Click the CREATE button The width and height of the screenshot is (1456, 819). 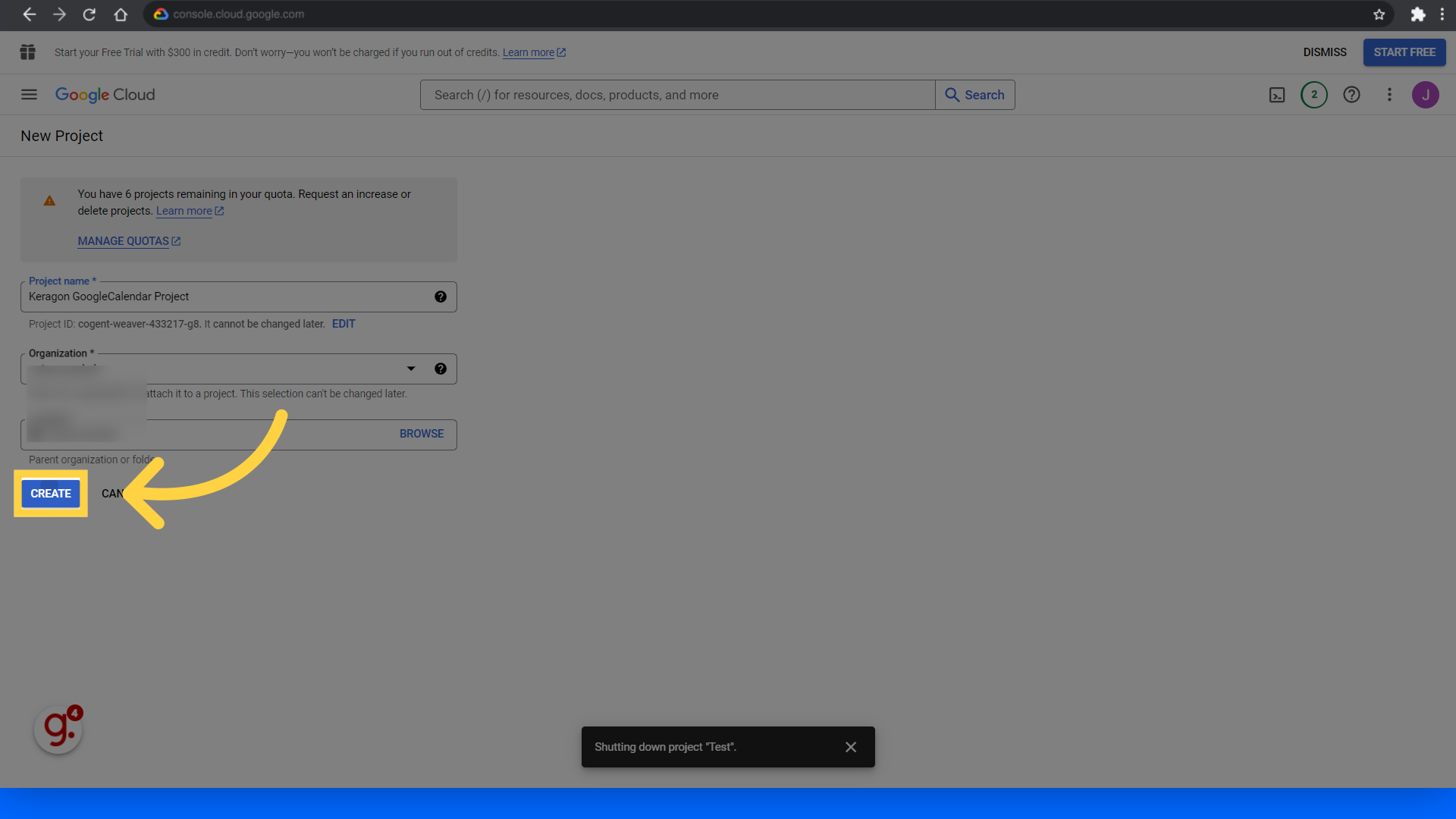pyautogui.click(x=51, y=494)
